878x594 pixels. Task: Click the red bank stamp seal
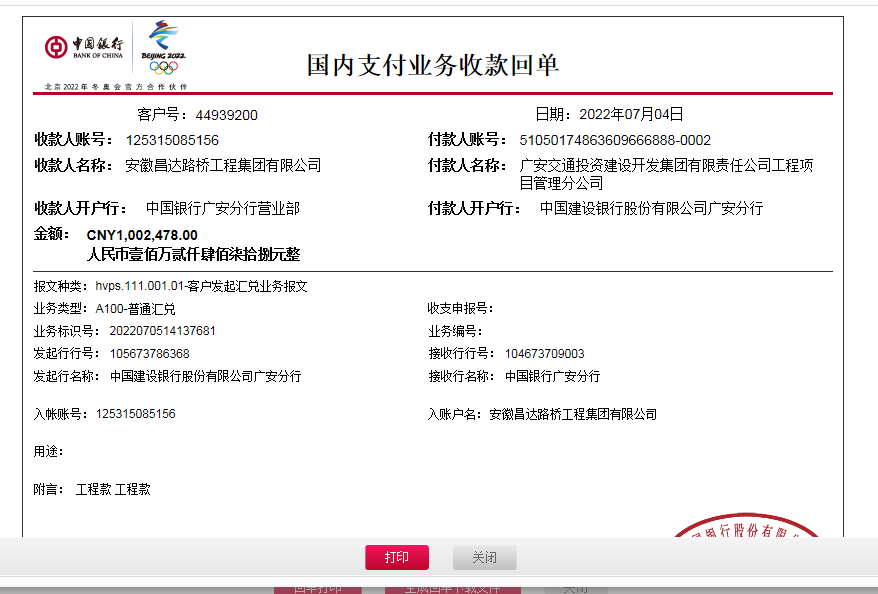745,530
